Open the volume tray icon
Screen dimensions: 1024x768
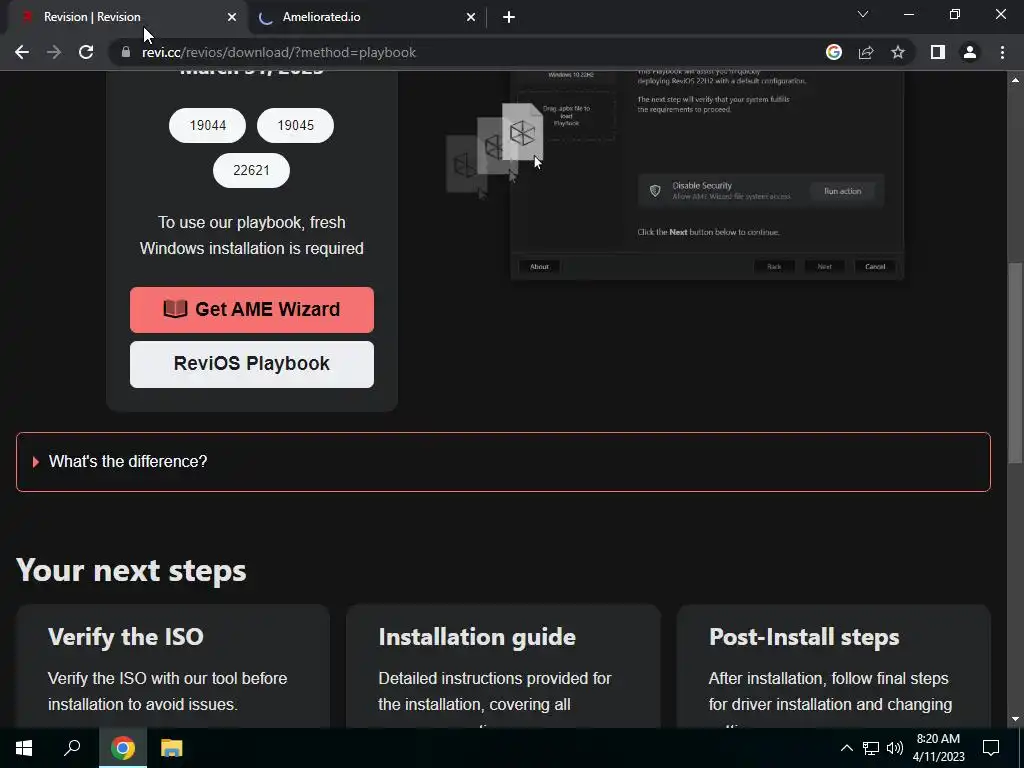pos(895,748)
